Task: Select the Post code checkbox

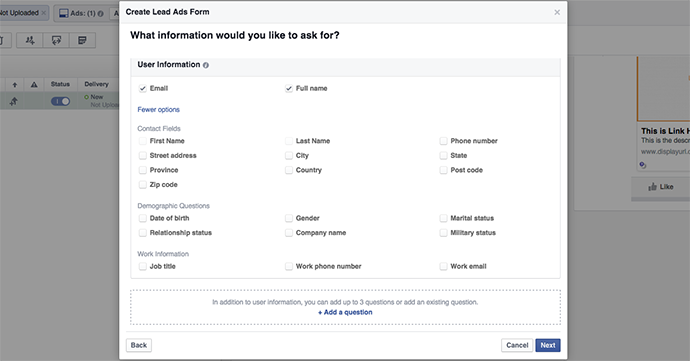Action: coord(443,170)
